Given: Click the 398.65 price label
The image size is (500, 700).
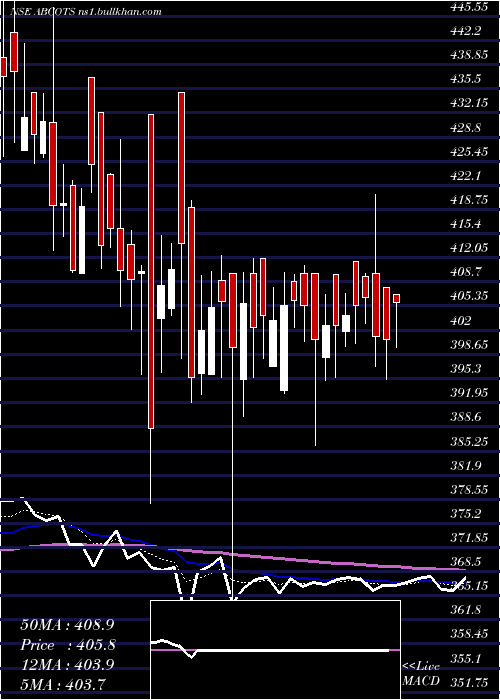Looking at the screenshot, I should click(x=467, y=345).
